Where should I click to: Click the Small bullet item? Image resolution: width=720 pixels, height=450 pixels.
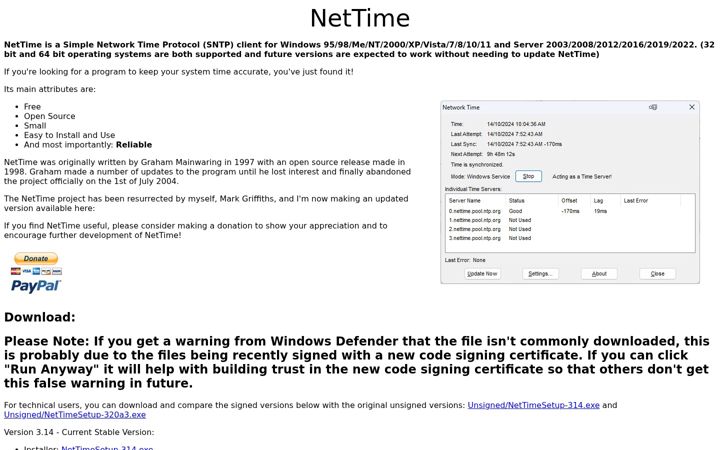[x=35, y=125]
